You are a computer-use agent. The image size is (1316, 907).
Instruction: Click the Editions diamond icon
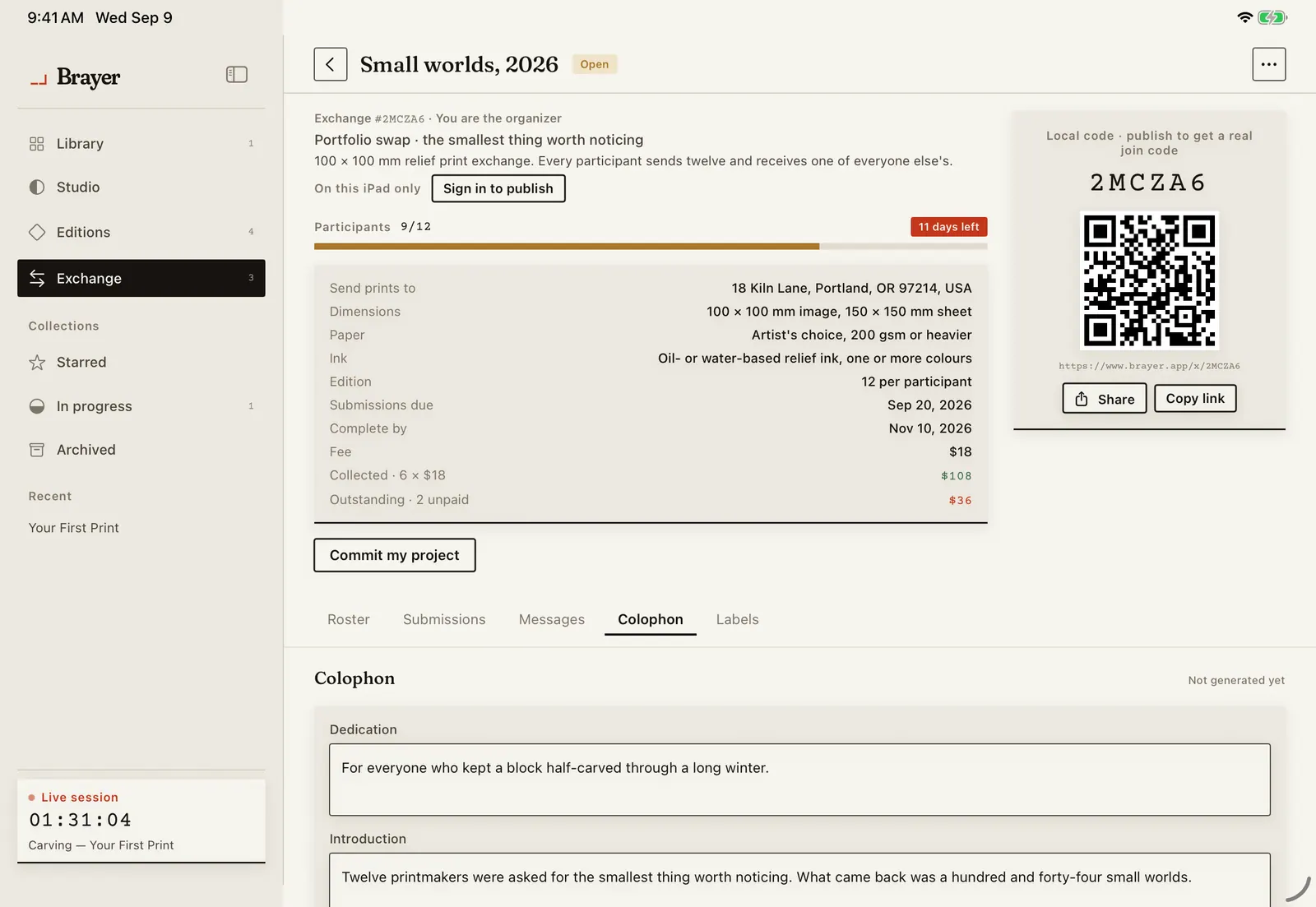pyautogui.click(x=37, y=233)
